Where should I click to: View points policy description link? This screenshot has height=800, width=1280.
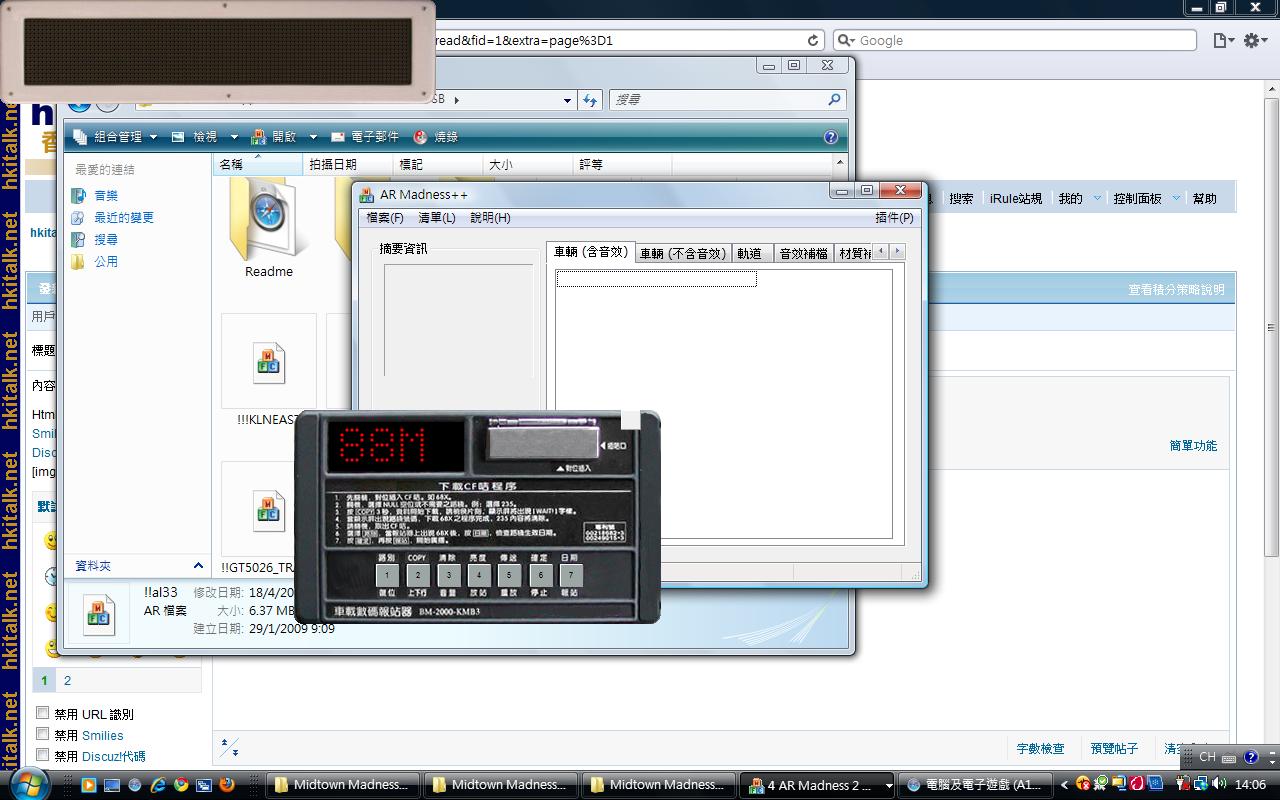1176,289
